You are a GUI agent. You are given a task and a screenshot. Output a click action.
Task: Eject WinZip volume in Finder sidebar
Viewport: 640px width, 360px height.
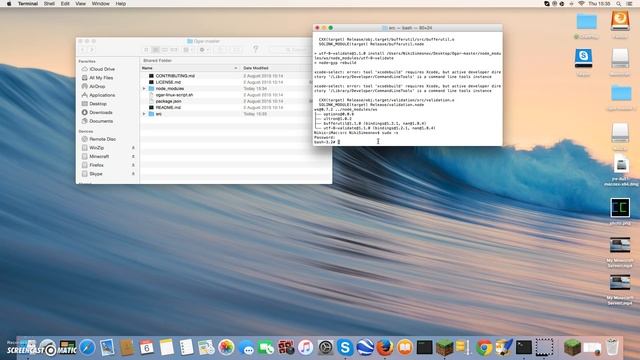pyautogui.click(x=133, y=148)
